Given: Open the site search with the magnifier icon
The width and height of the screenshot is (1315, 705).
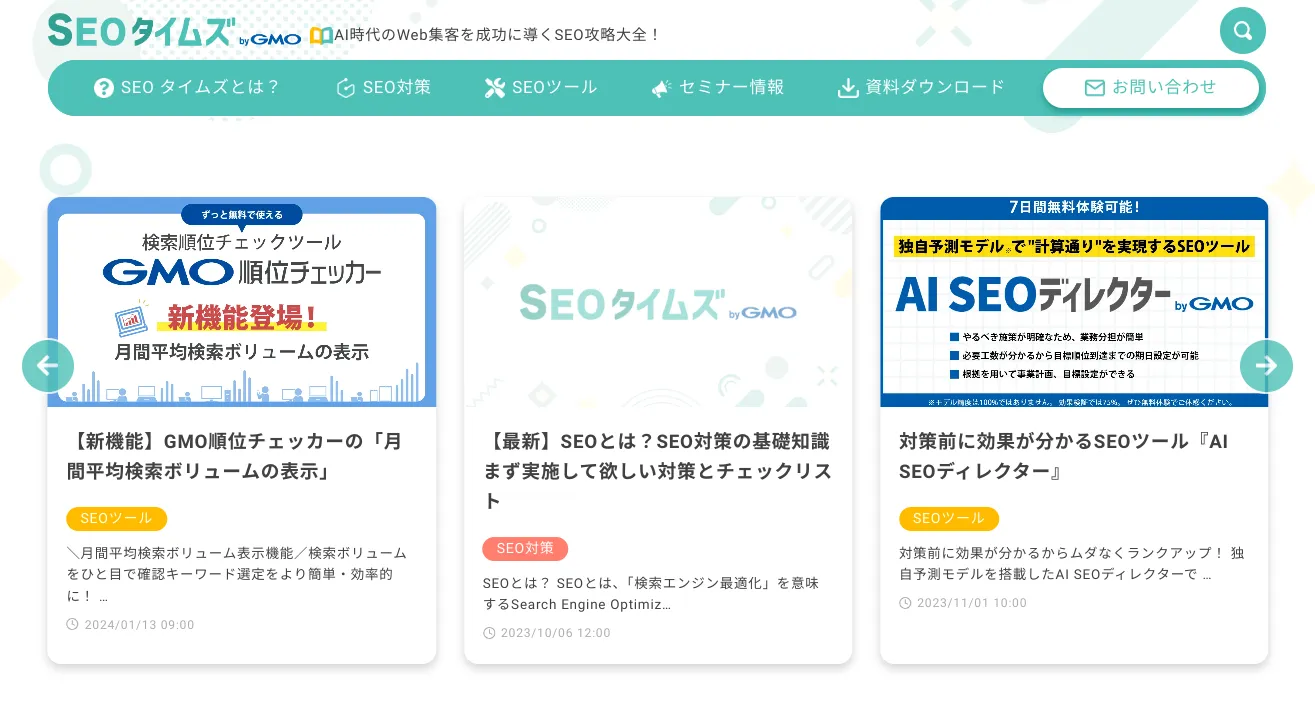Looking at the screenshot, I should point(1242,31).
